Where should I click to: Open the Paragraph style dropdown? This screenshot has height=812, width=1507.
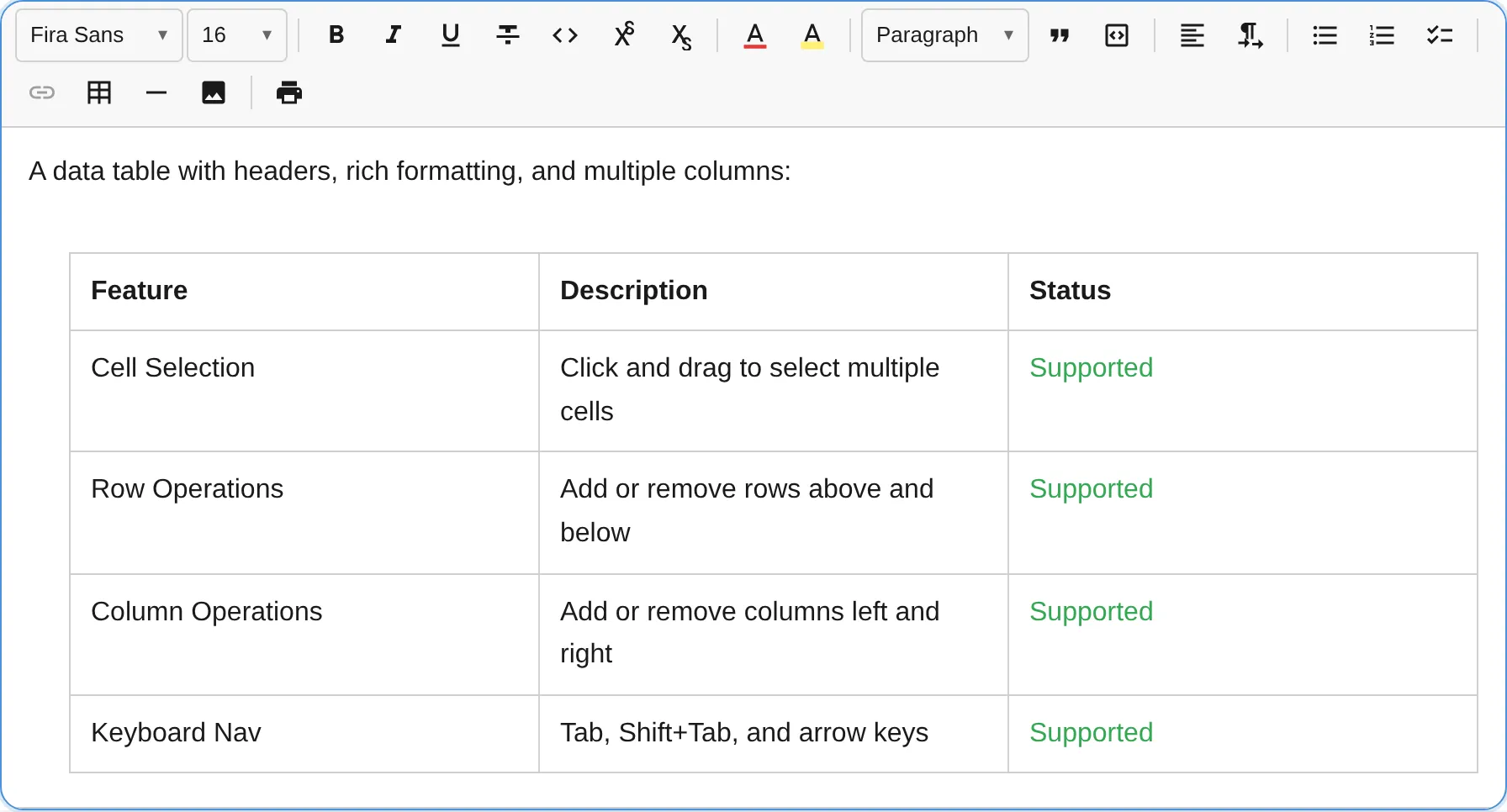pyautogui.click(x=944, y=35)
